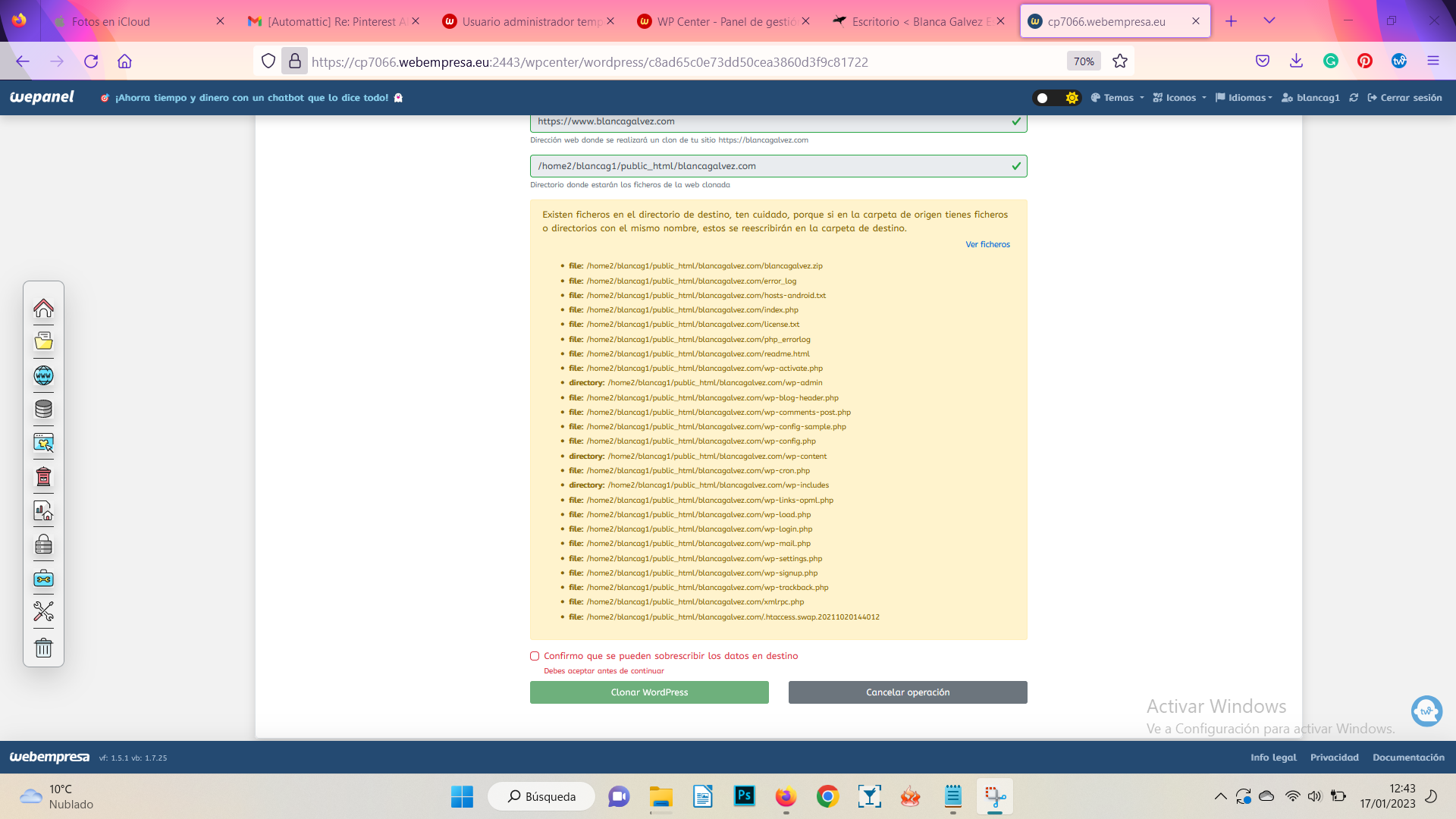Screen dimensions: 1456x819
Task: Open the www domains icon in sidebar
Action: [x=43, y=375]
